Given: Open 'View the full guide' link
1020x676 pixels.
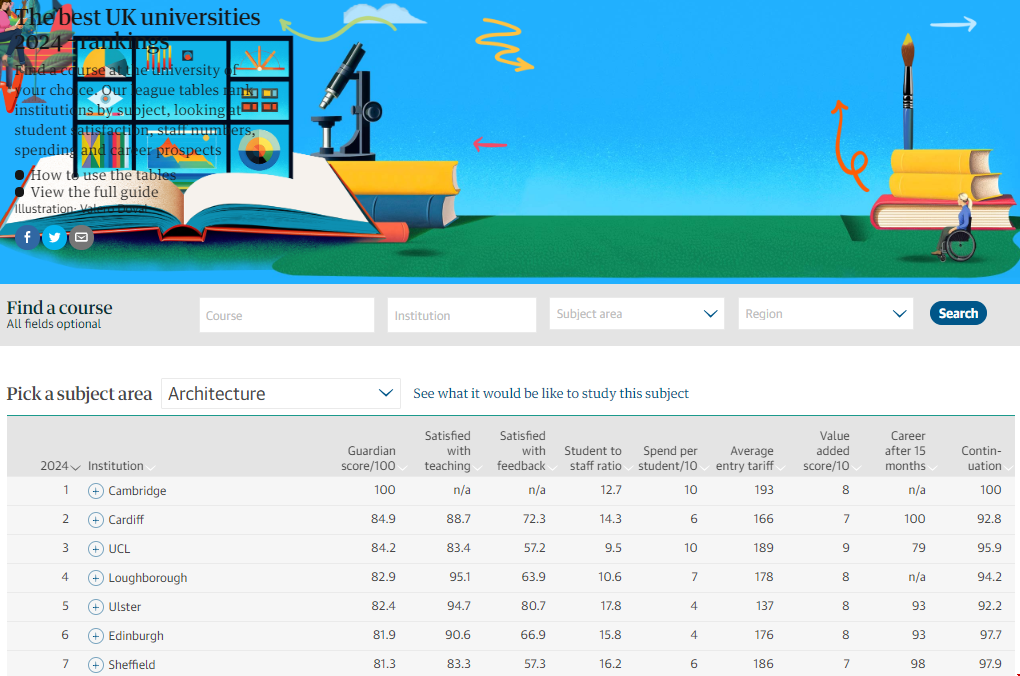Looking at the screenshot, I should (94, 192).
